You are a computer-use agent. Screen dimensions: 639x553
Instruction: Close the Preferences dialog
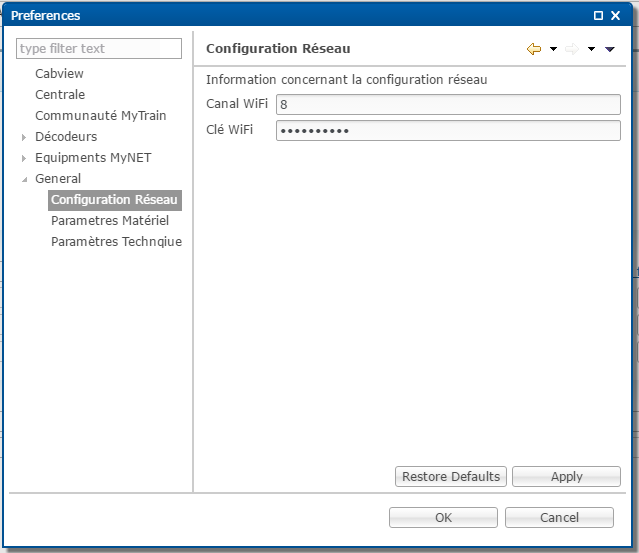tap(615, 15)
